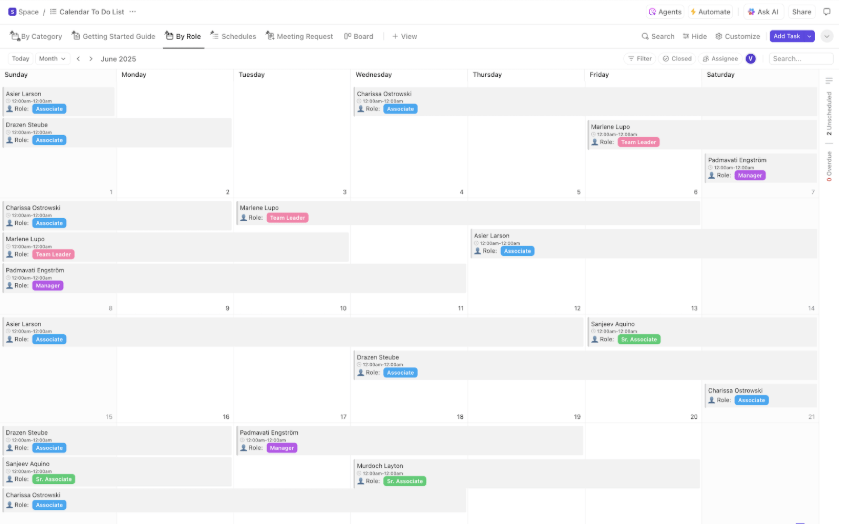
Task: Open Marlene Lupo task starting Tuesday June 10
Action: coord(468,213)
